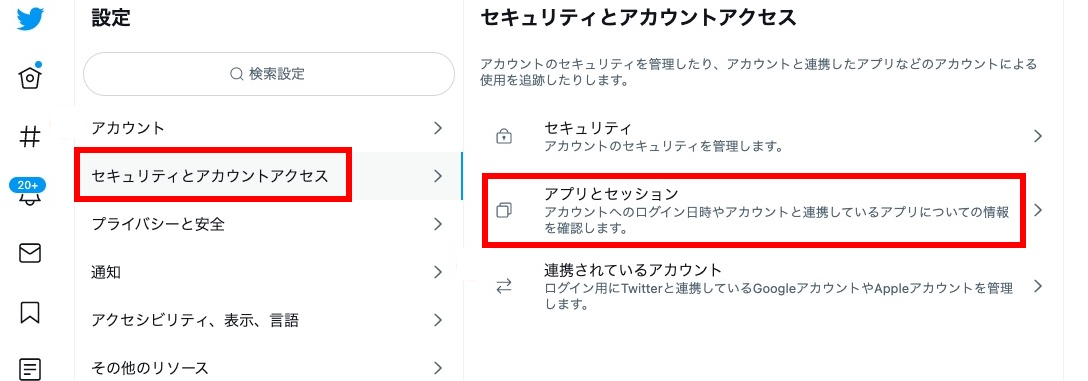
Task: Click the lock icon beside セキュリティ
Action: pyautogui.click(x=504, y=137)
